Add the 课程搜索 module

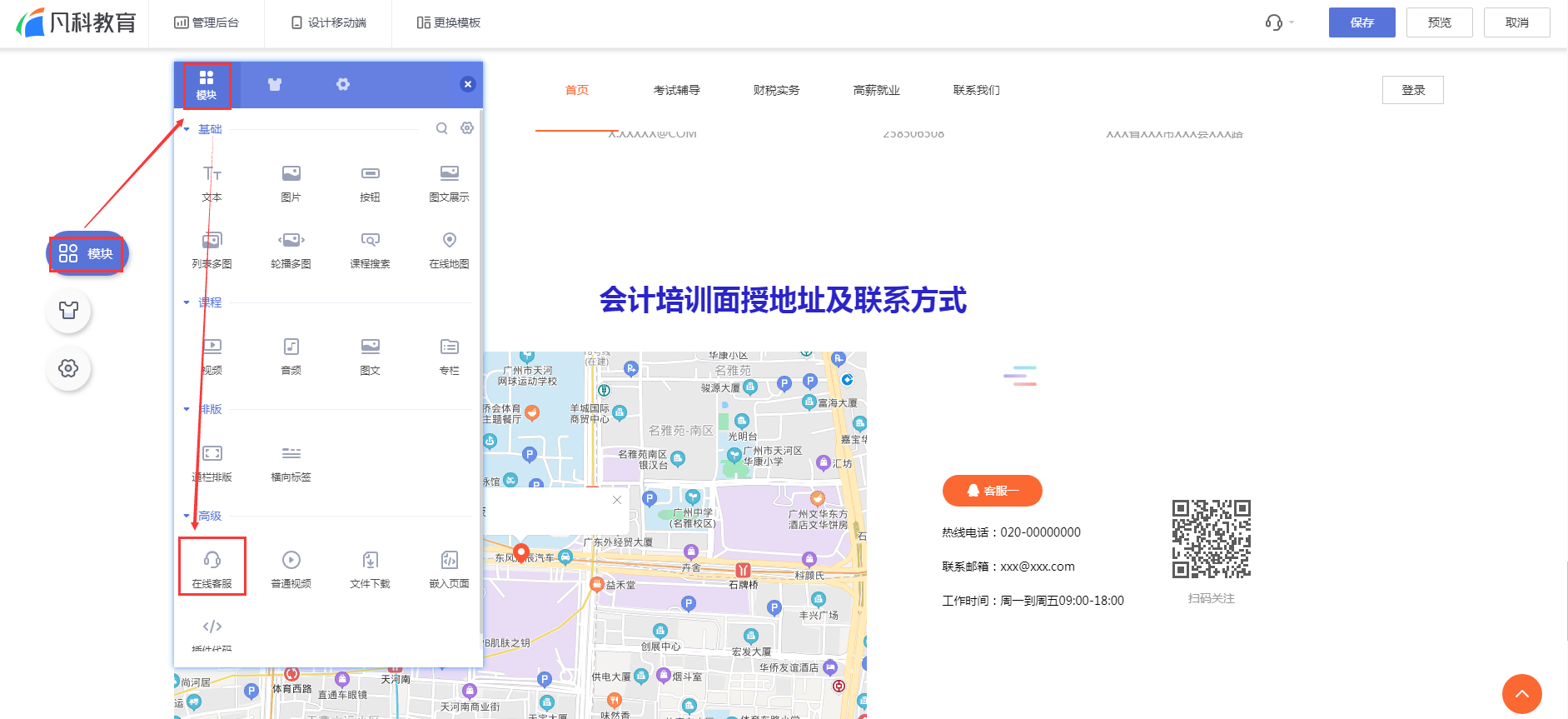[x=370, y=250]
